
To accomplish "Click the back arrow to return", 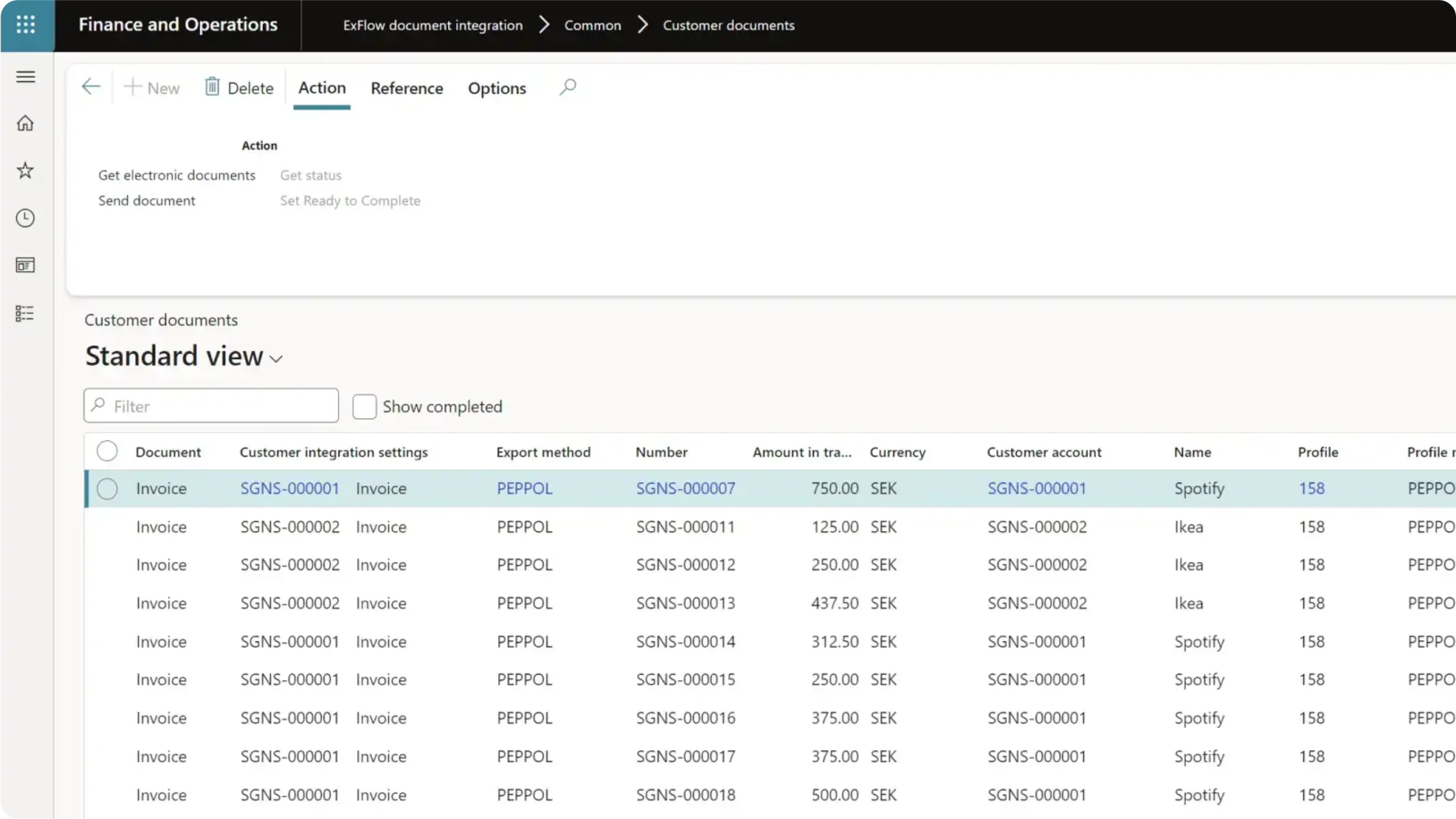I will pos(91,86).
